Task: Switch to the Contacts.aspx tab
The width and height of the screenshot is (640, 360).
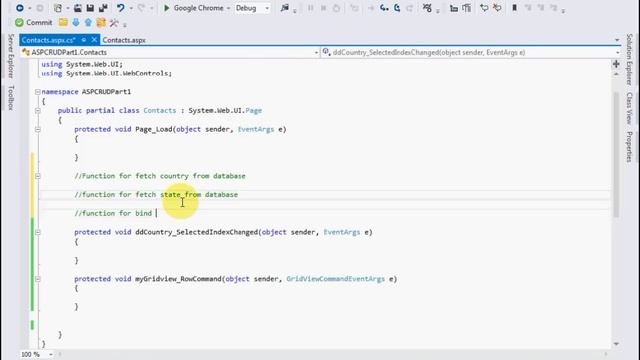Action: (x=124, y=40)
